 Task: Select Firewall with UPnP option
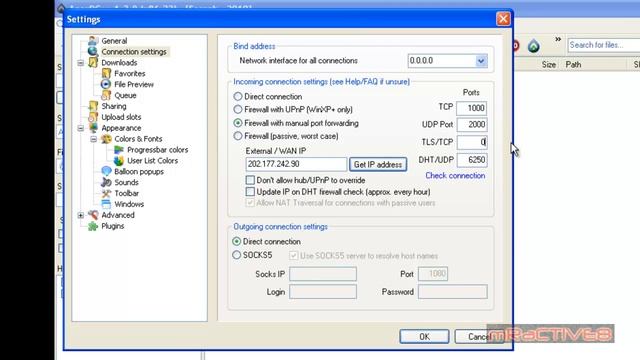pos(238,109)
